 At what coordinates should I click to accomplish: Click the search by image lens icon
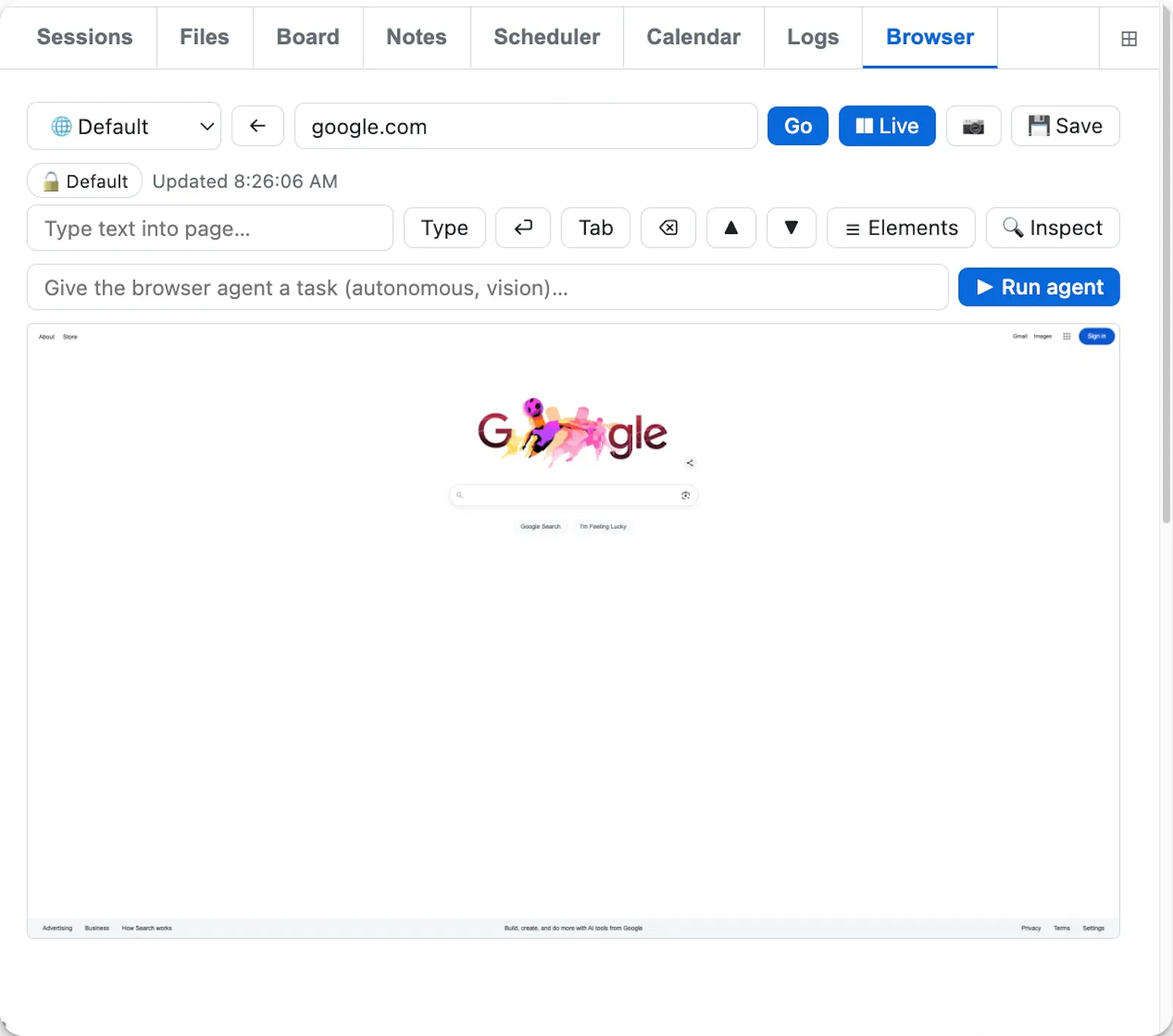click(685, 496)
